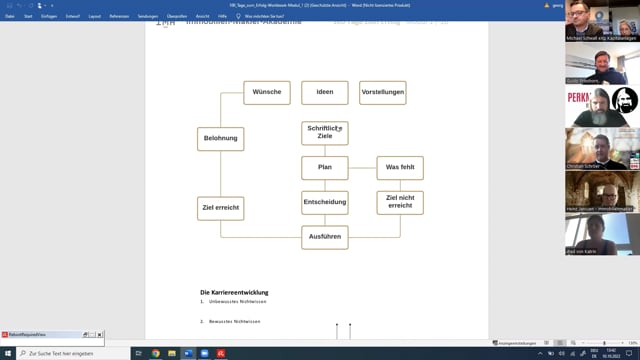Open Windows Start menu
This screenshot has width=640, height=360.
8,353
